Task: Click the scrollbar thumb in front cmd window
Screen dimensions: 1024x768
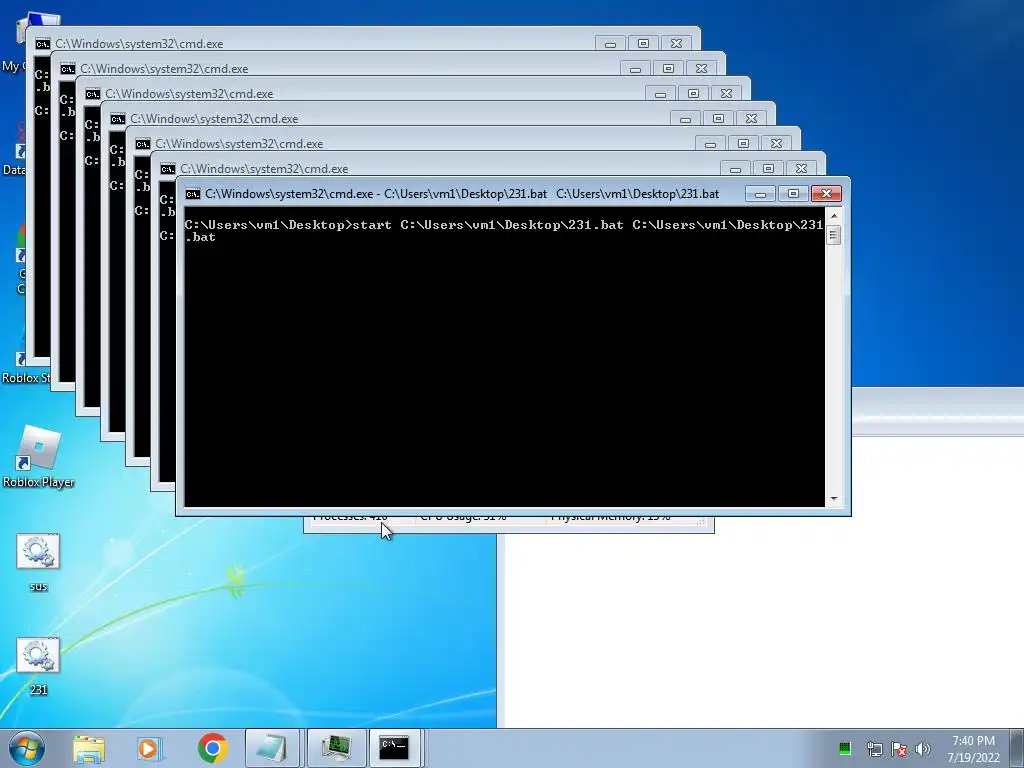Action: [833, 234]
